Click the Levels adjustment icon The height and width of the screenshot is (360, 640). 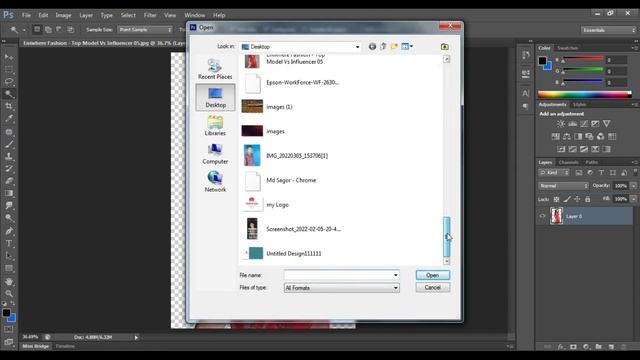point(573,124)
